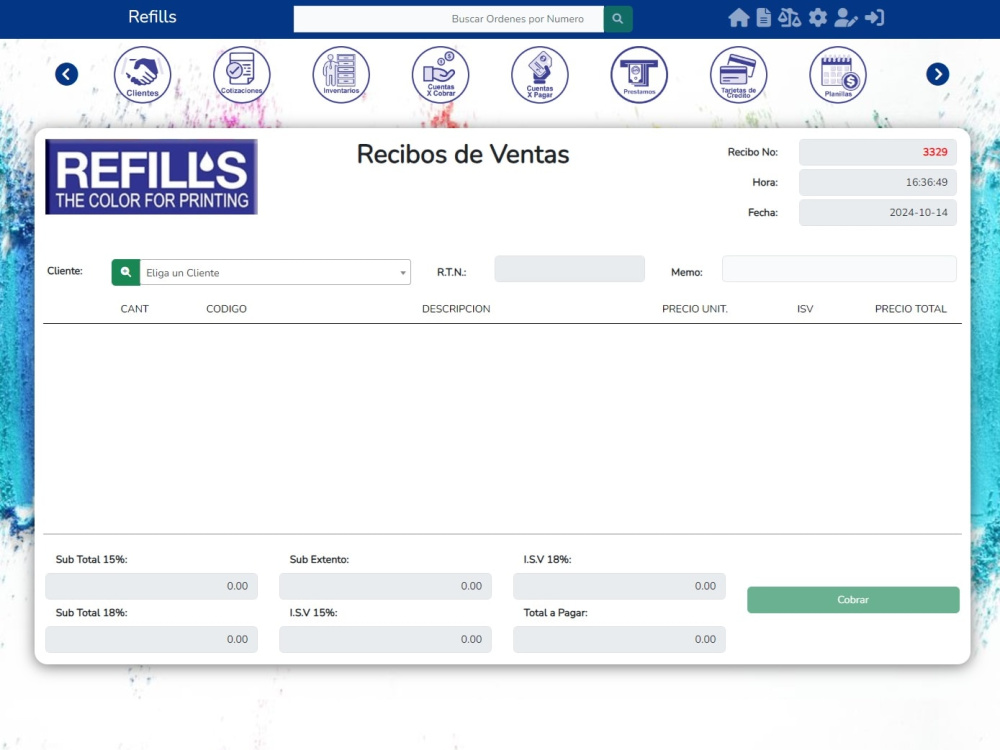The width and height of the screenshot is (1000, 750).
Task: Click the Recibo No: label
Action: pos(753,152)
